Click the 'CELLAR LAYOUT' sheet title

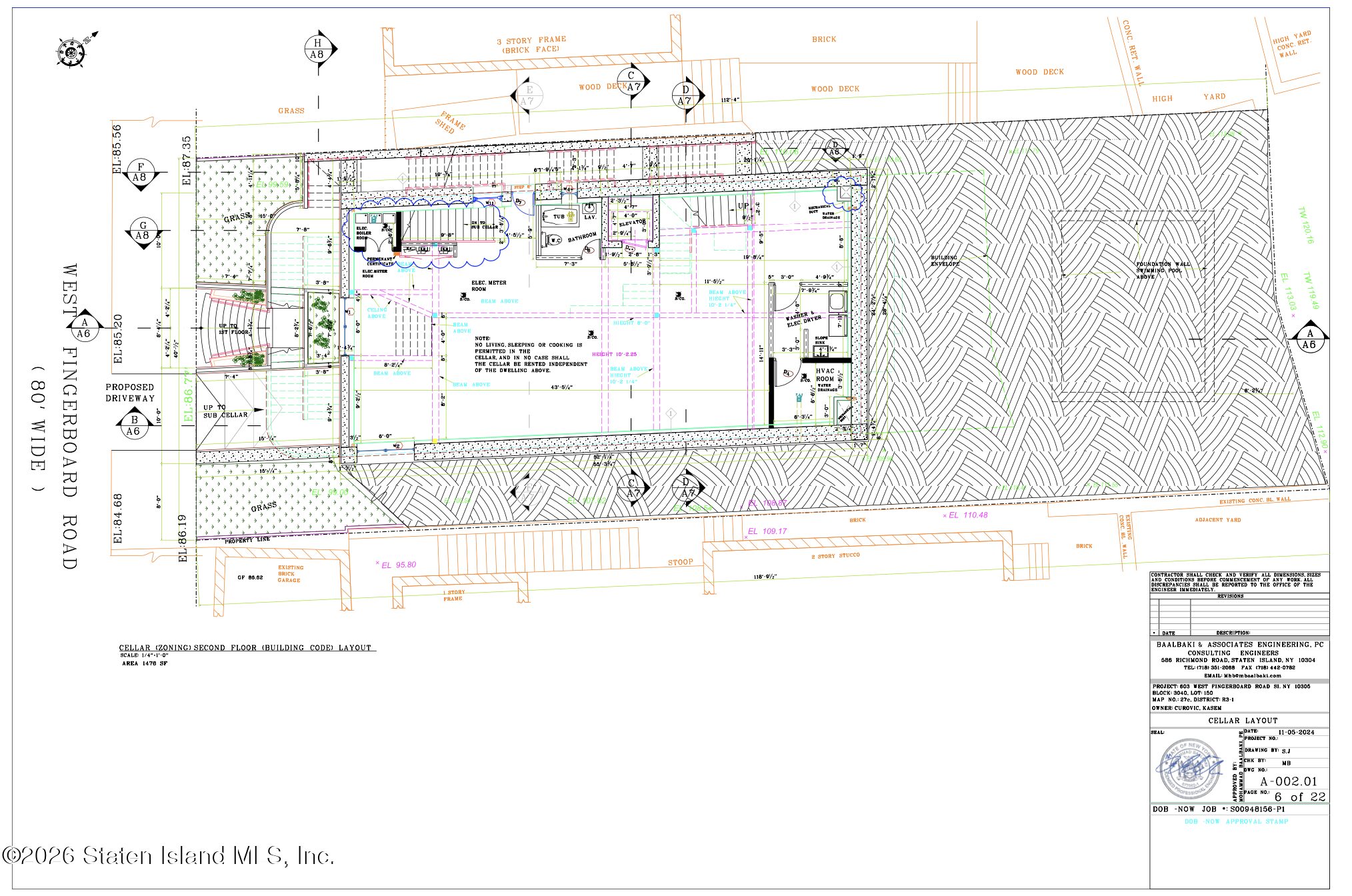pyautogui.click(x=1243, y=721)
